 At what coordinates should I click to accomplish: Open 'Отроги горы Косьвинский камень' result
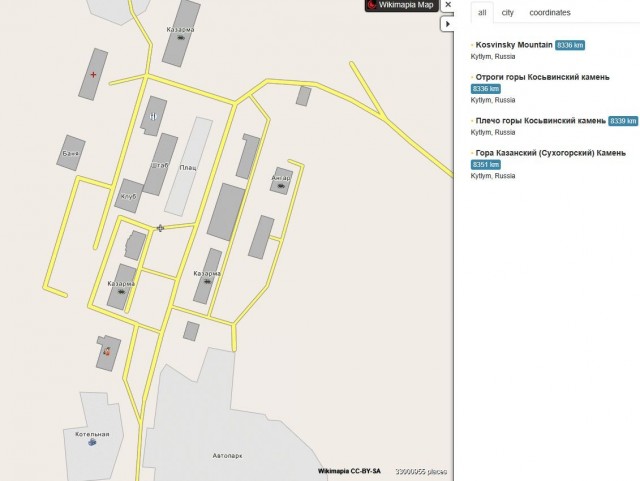point(542,77)
